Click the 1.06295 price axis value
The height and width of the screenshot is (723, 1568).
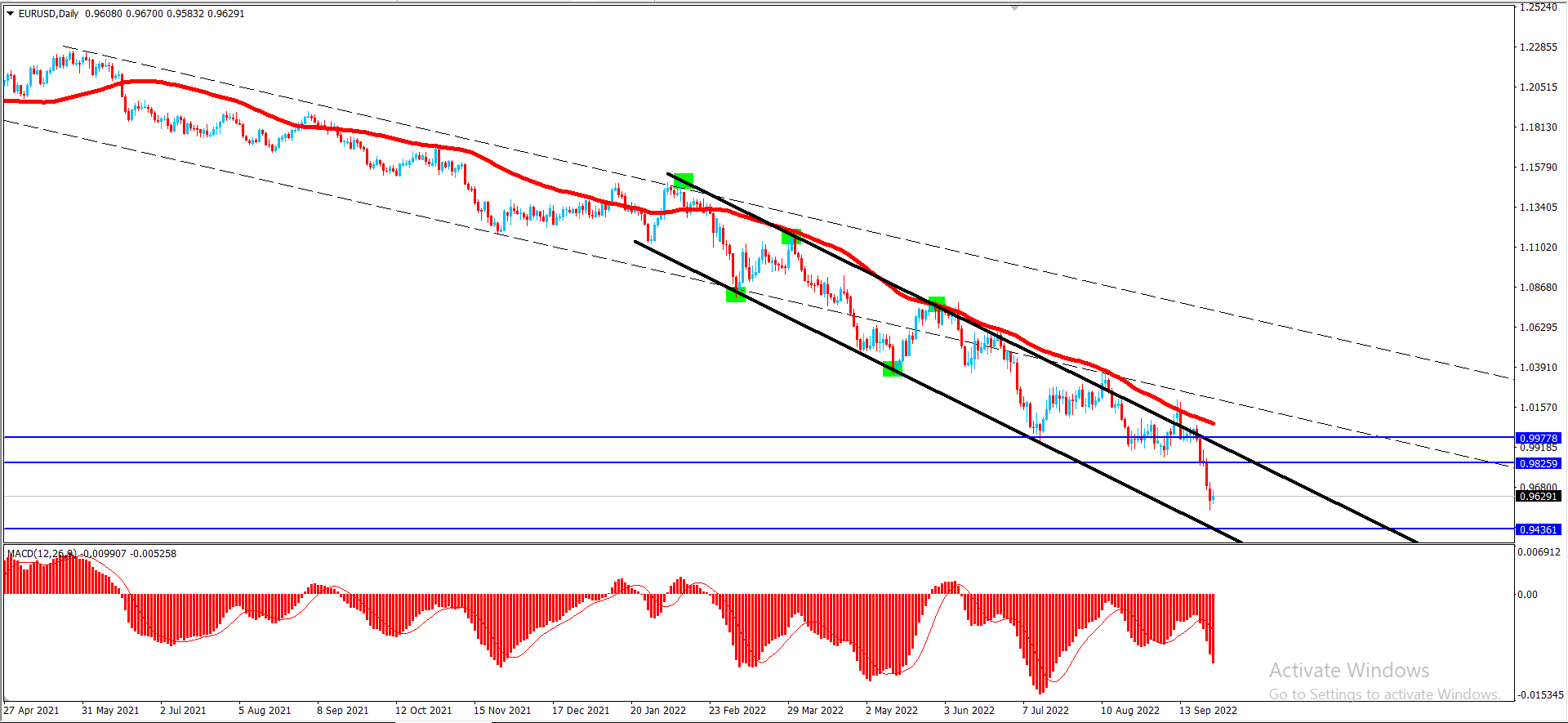[x=1538, y=327]
